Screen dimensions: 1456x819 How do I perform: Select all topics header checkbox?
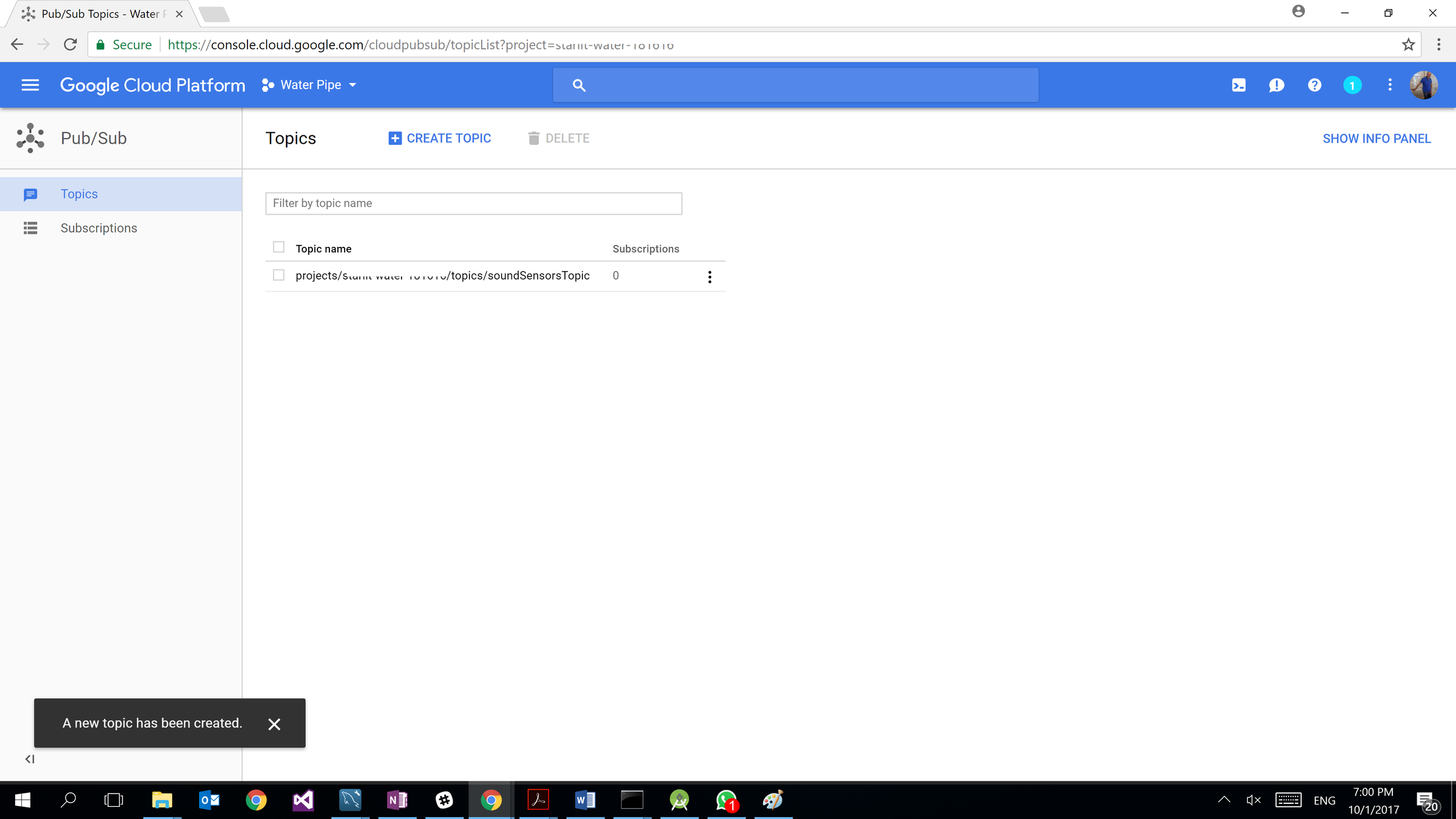[x=278, y=247]
